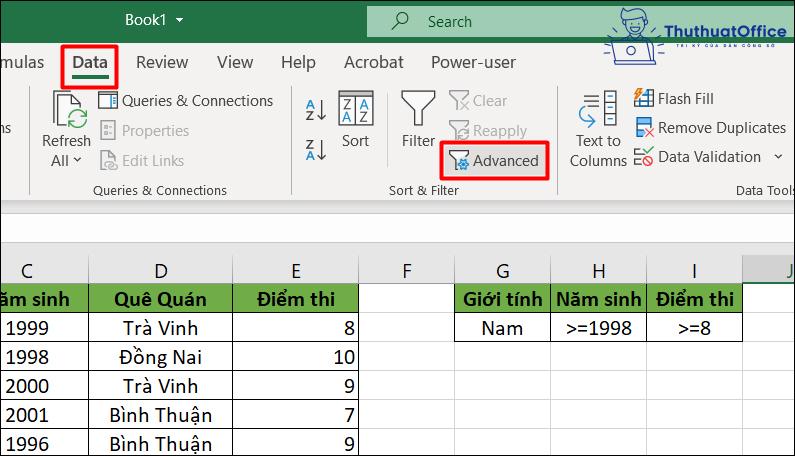The image size is (795, 456).
Task: Toggle the Filter funnel button
Action: pyautogui.click(x=418, y=119)
